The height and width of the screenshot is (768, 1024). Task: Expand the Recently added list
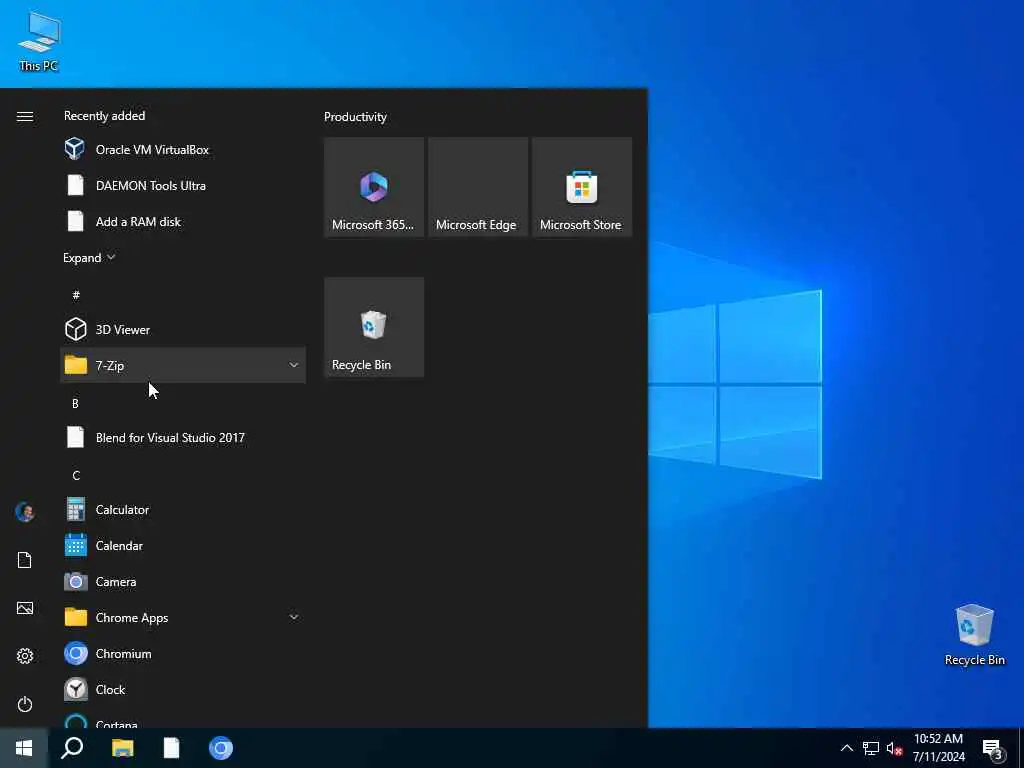89,257
